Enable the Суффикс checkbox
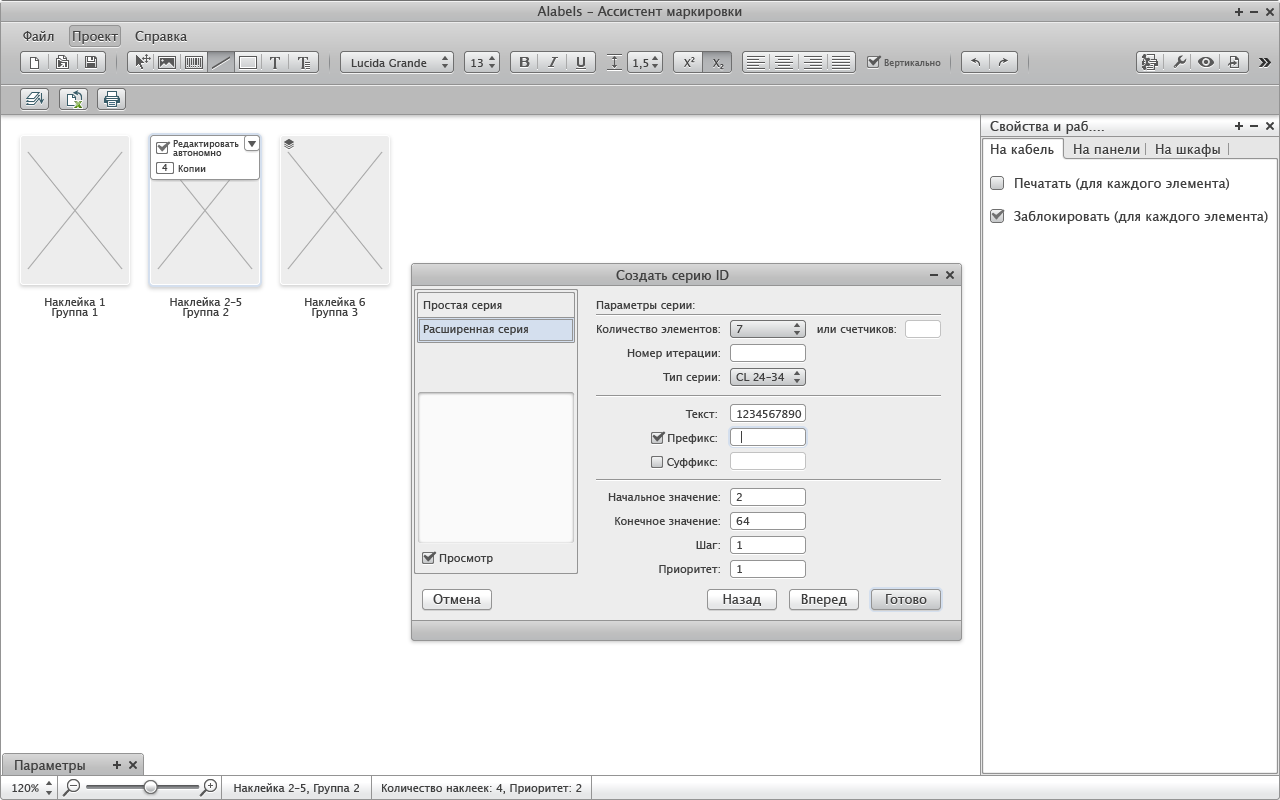Viewport: 1280px width, 800px height. pos(657,462)
